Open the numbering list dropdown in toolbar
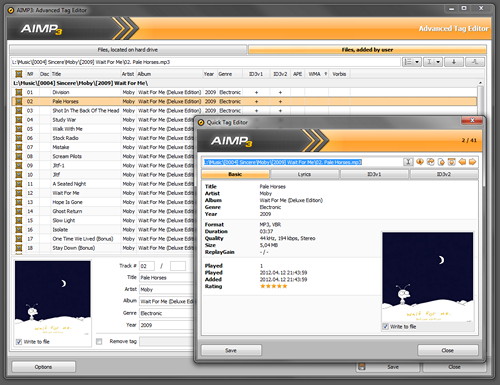Image resolution: width=500 pixels, height=385 pixels. pyautogui.click(x=412, y=62)
